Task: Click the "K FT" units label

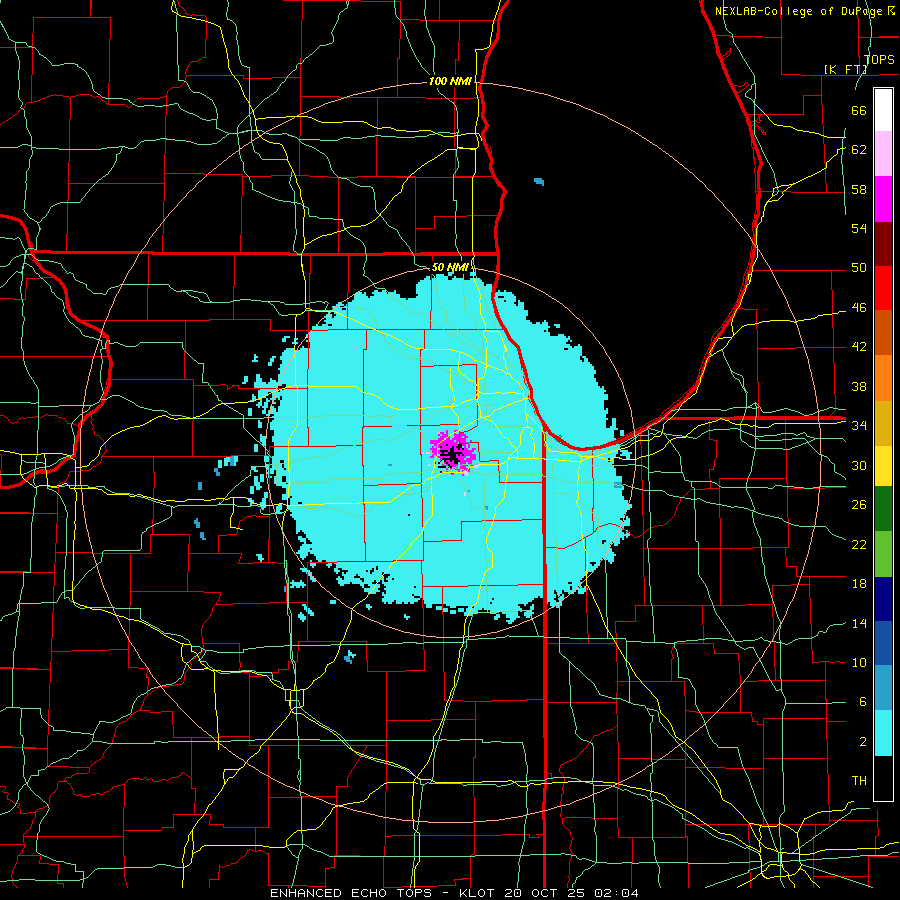Action: tap(845, 69)
